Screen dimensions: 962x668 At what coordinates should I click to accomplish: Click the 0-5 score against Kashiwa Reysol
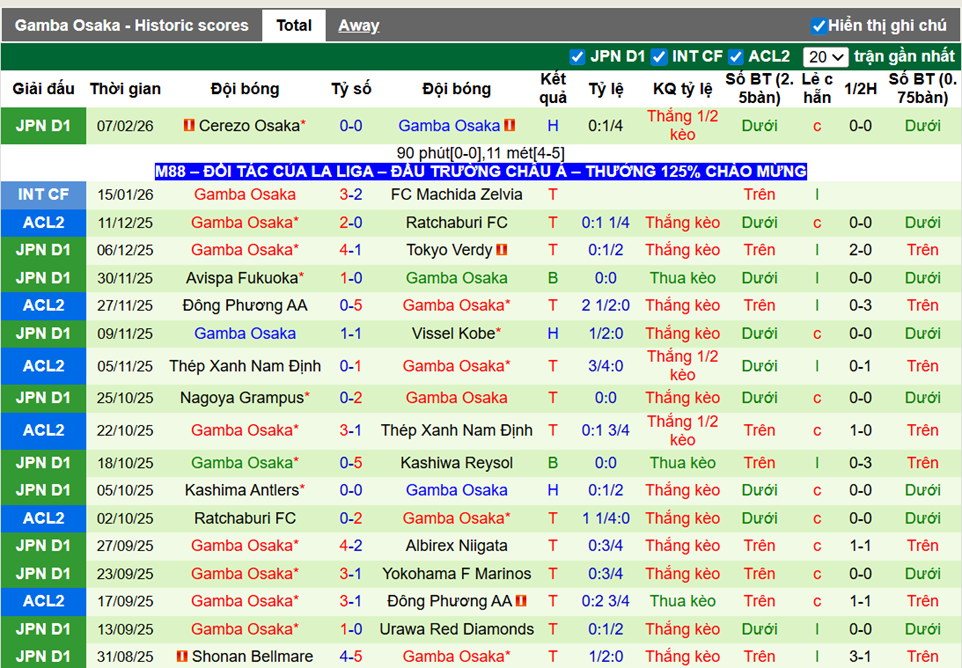[x=351, y=463]
